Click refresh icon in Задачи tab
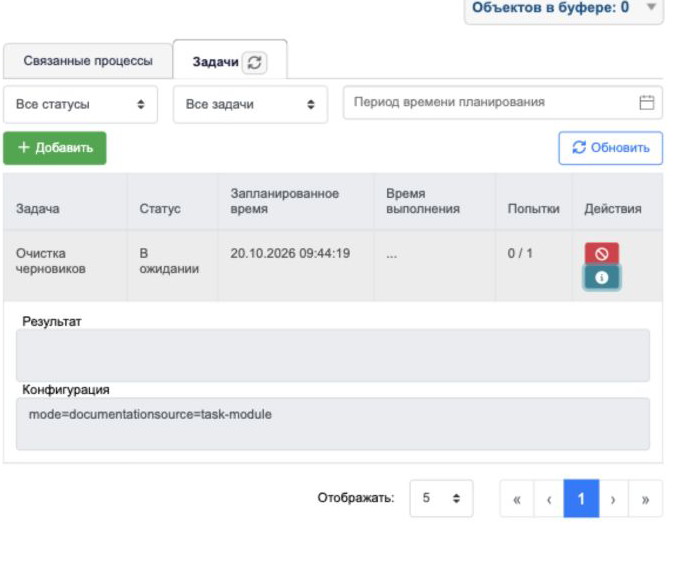Viewport: 675px width, 570px height. pyautogui.click(x=254, y=62)
